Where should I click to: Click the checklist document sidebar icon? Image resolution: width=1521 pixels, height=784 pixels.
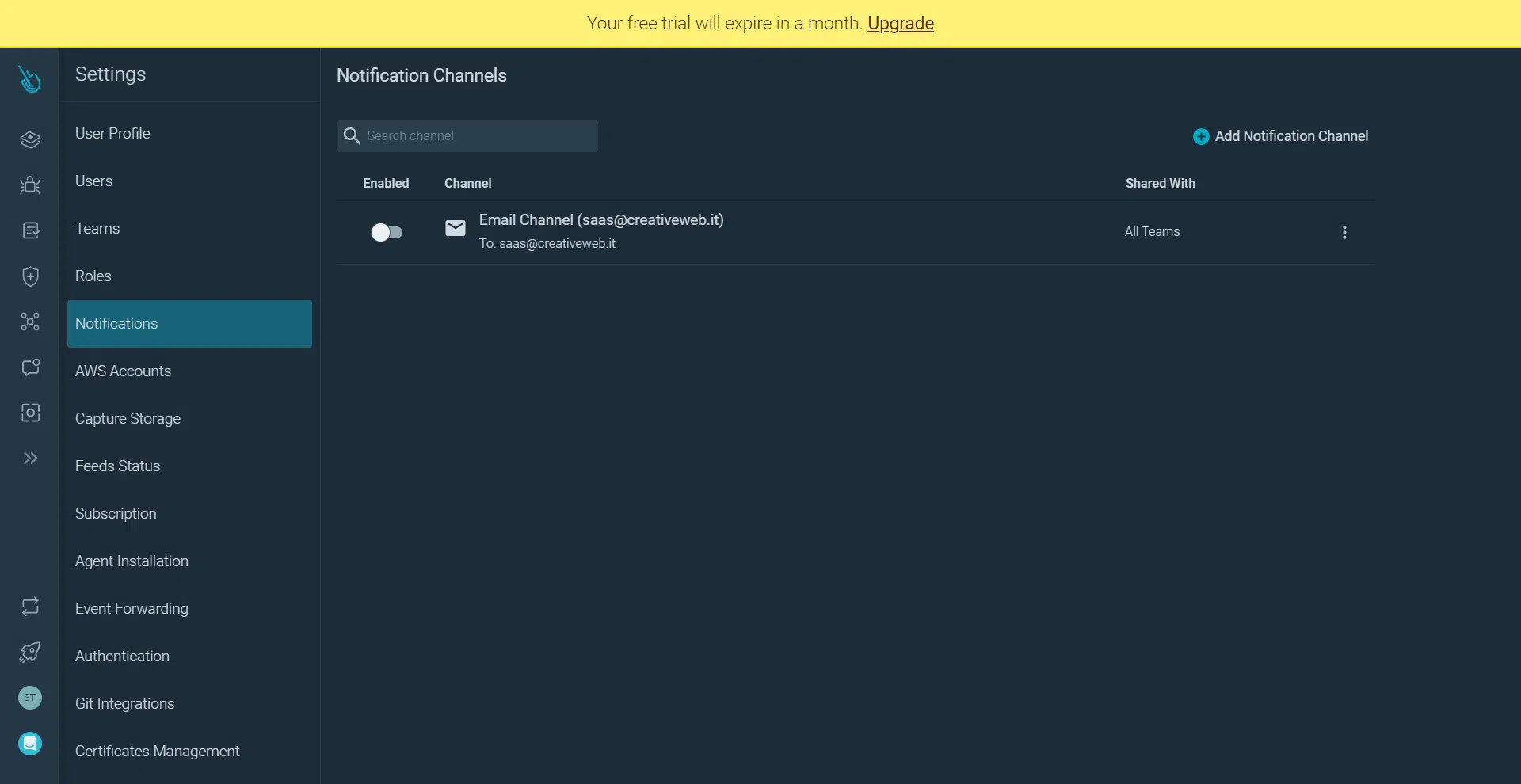tap(30, 230)
